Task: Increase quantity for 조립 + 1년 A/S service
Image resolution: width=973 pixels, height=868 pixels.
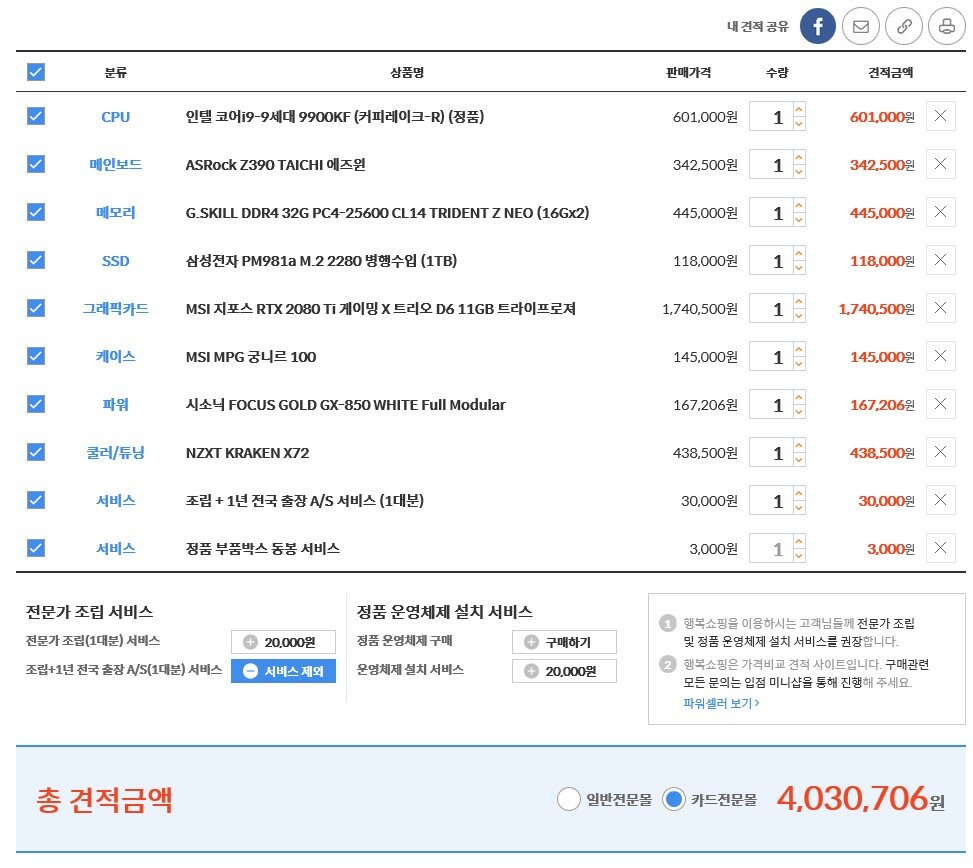Action: coord(799,493)
